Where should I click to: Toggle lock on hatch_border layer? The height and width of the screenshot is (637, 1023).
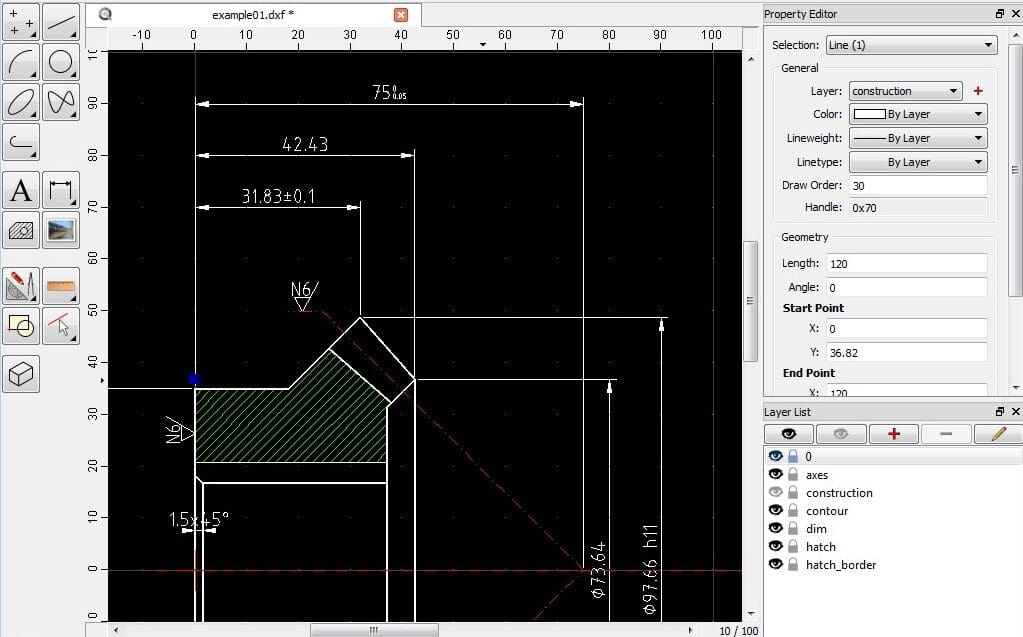(x=793, y=563)
